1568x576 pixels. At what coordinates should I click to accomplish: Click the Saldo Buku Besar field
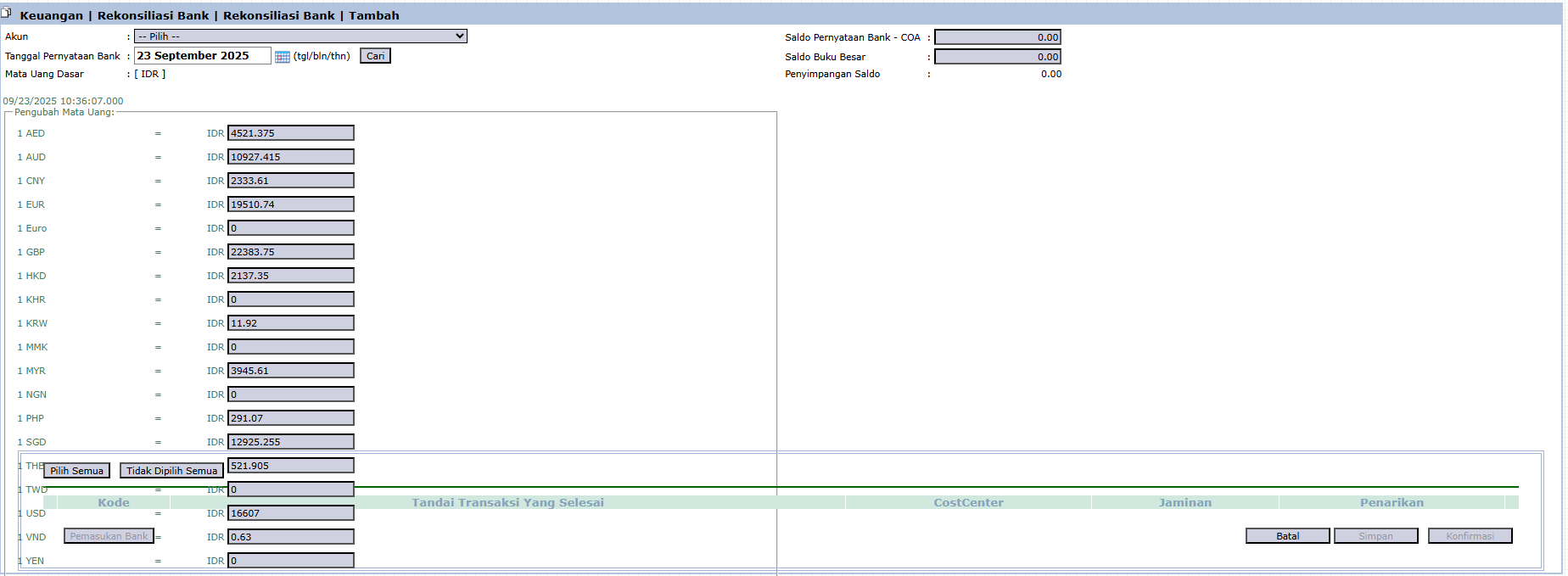997,57
